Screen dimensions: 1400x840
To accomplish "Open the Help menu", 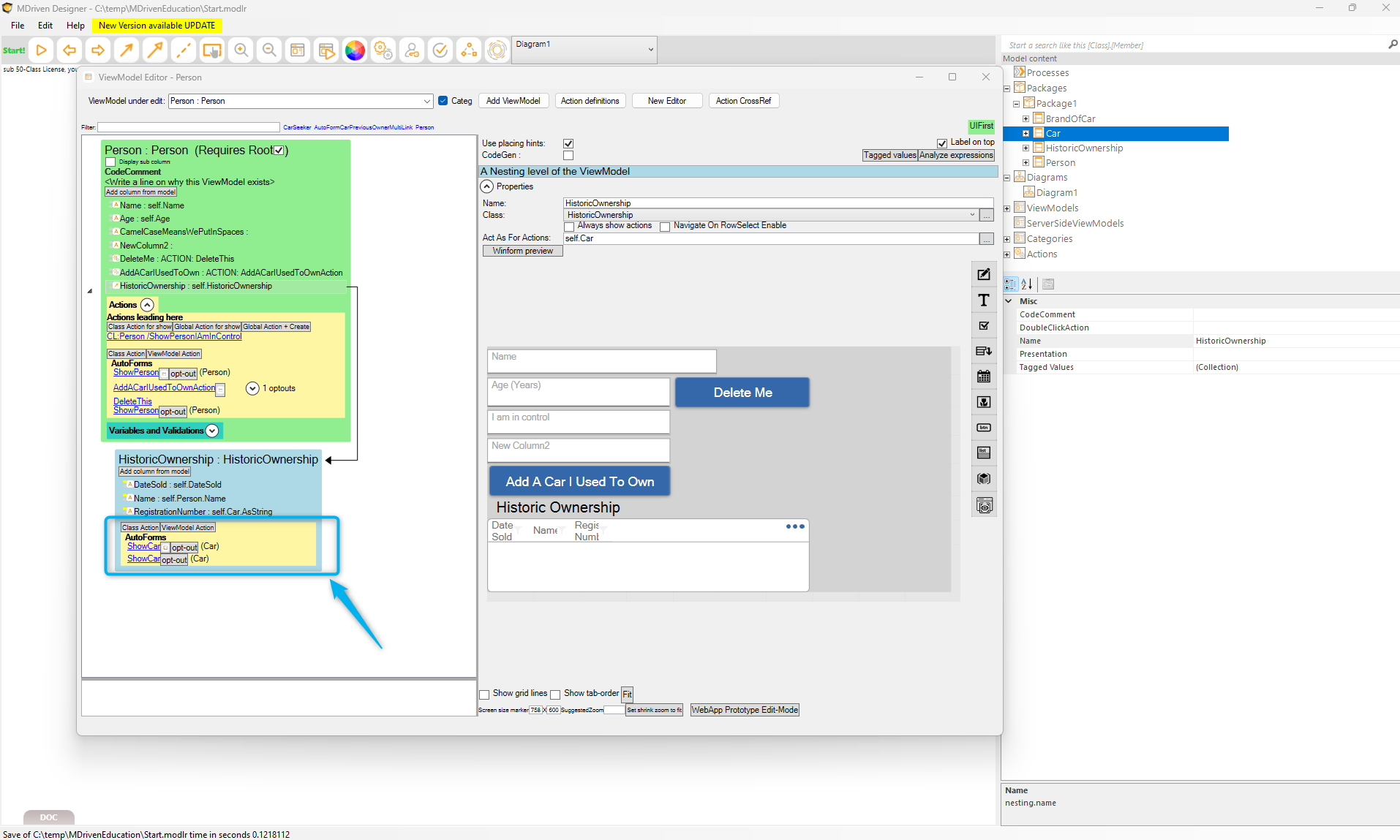I will 75,26.
